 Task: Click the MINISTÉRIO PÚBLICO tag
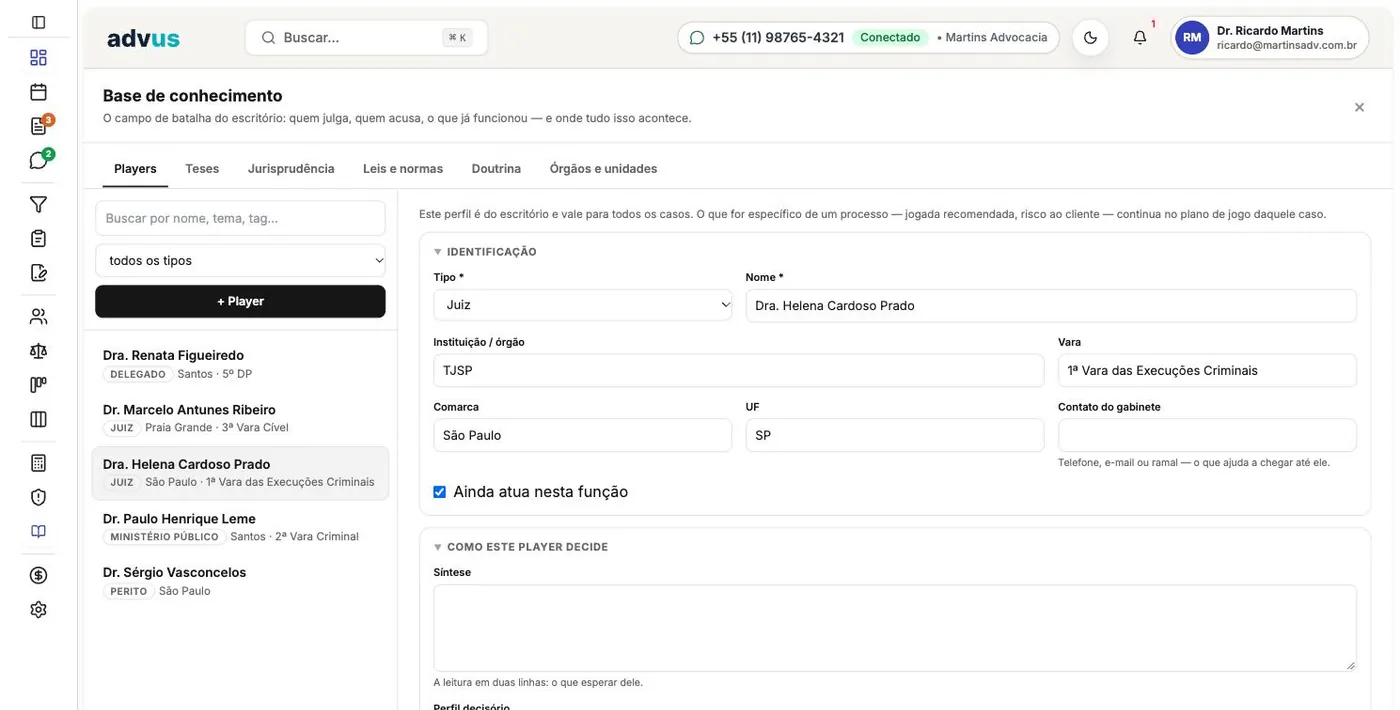(164, 537)
